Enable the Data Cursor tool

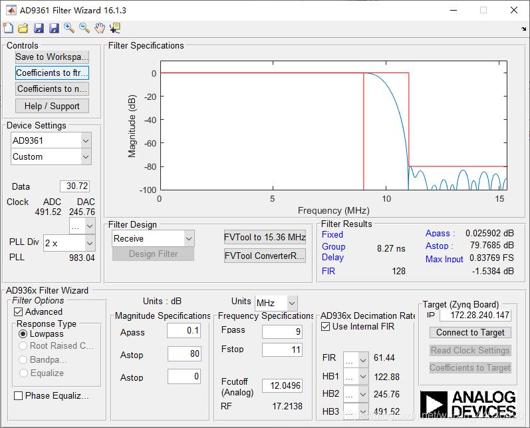coord(115,28)
